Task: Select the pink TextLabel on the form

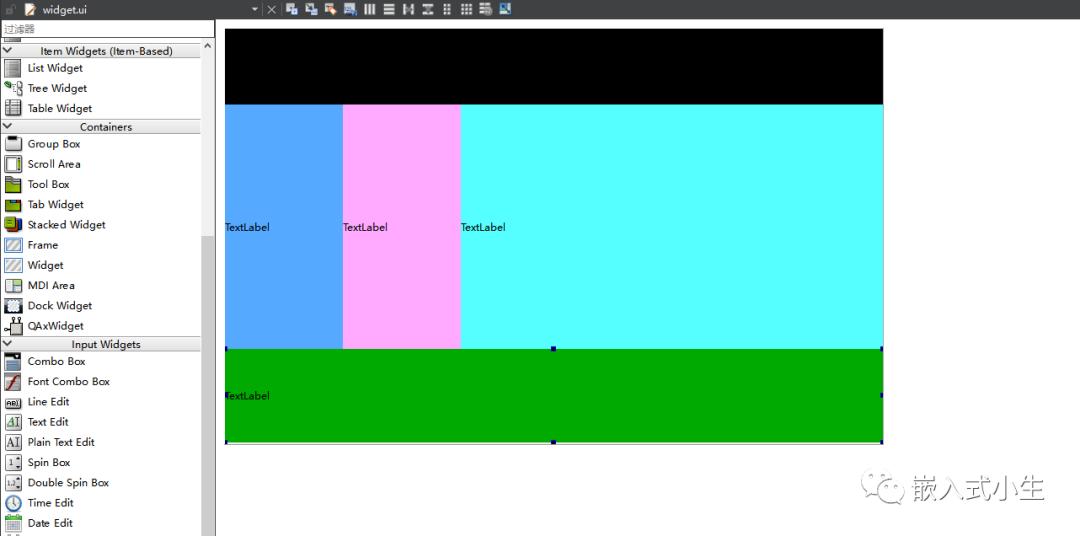Action: (x=402, y=227)
